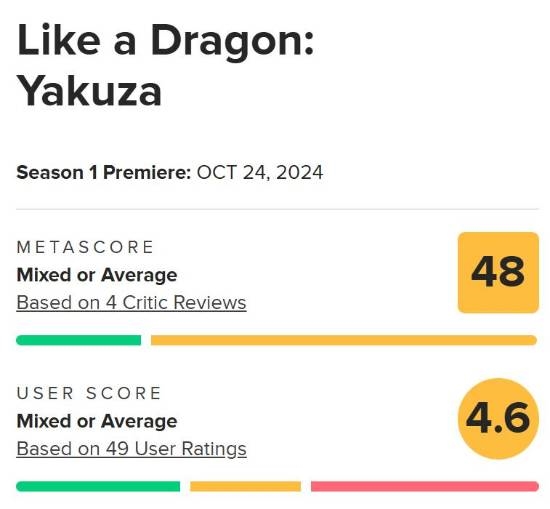The image size is (550, 509).
Task: Click the number 4.6 inside the user circle
Action: [498, 418]
